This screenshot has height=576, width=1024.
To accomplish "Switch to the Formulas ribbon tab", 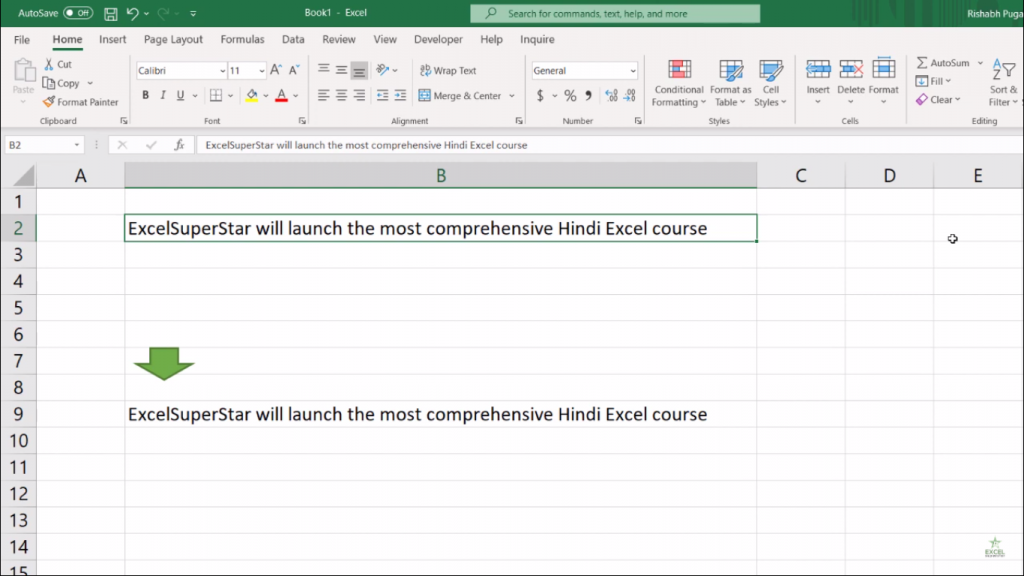I will (242, 40).
